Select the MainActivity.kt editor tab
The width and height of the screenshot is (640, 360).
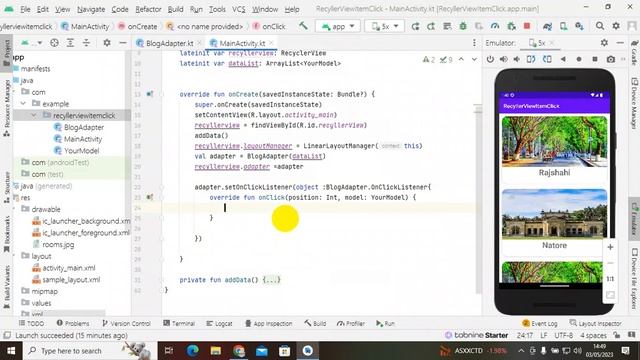242,43
